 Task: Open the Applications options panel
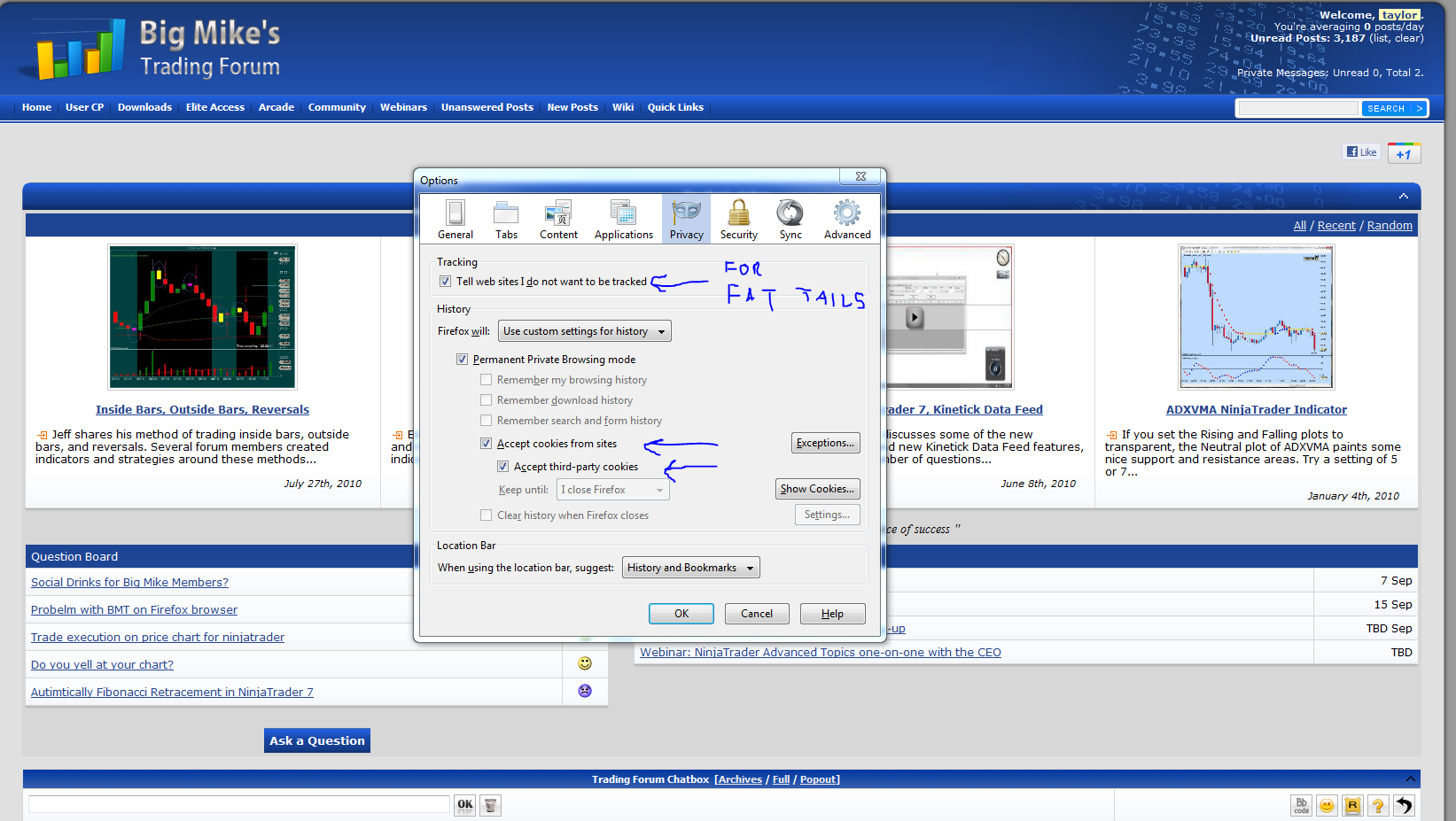coord(624,219)
